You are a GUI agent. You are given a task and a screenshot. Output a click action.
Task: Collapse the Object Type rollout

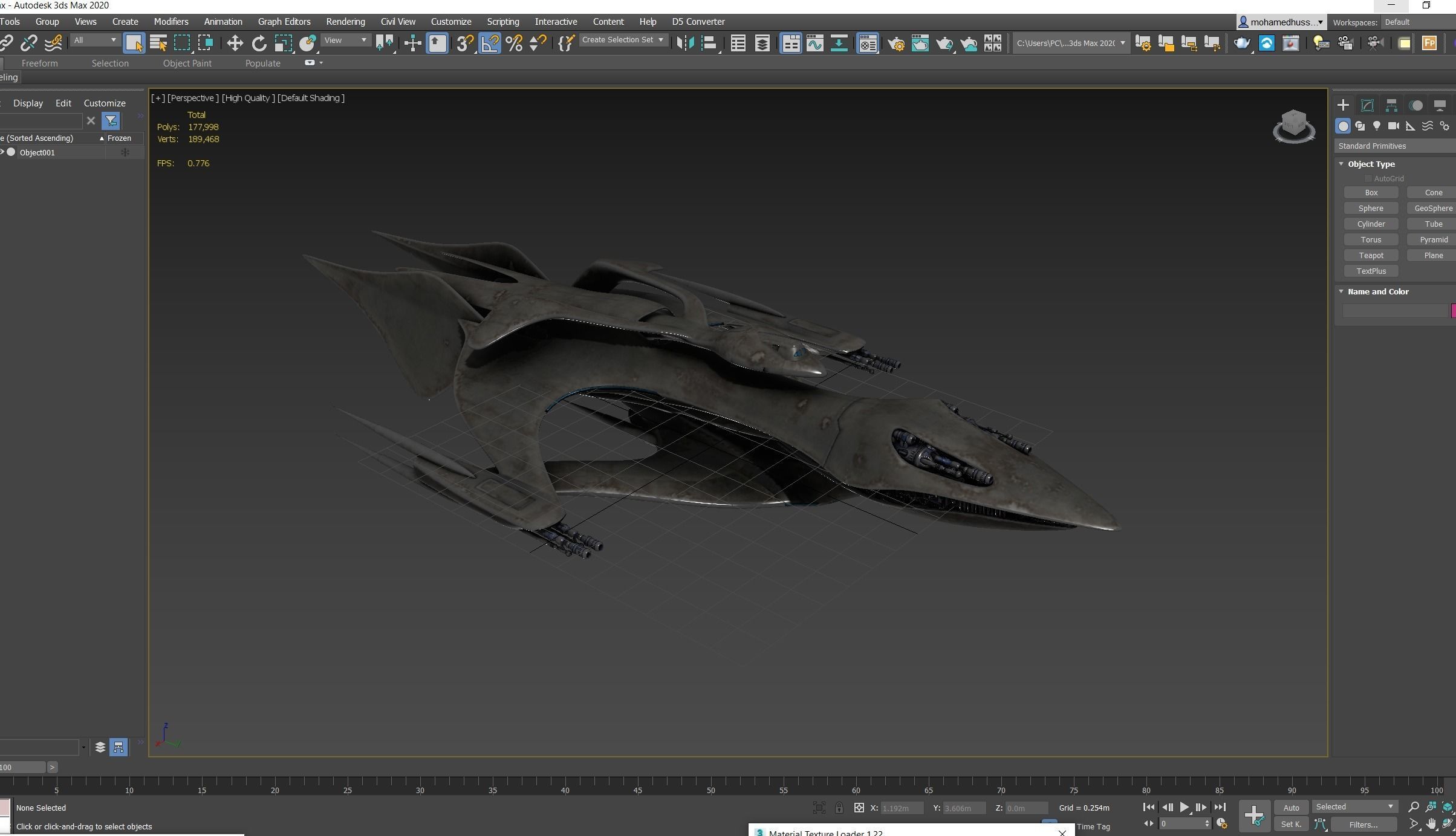coord(1370,164)
